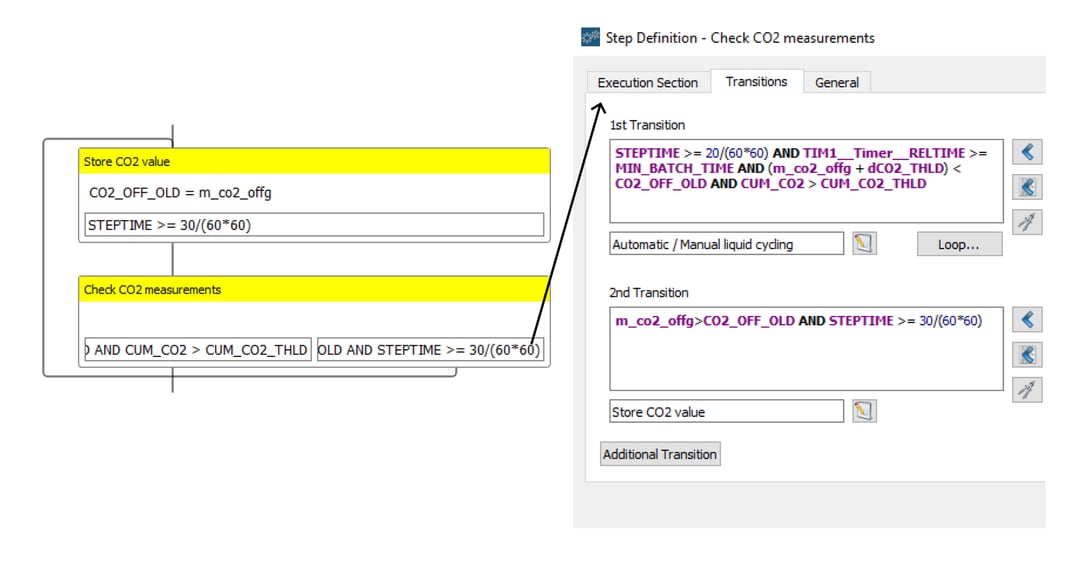Click the top blue arrow icon beside 1st Transition

click(1027, 152)
